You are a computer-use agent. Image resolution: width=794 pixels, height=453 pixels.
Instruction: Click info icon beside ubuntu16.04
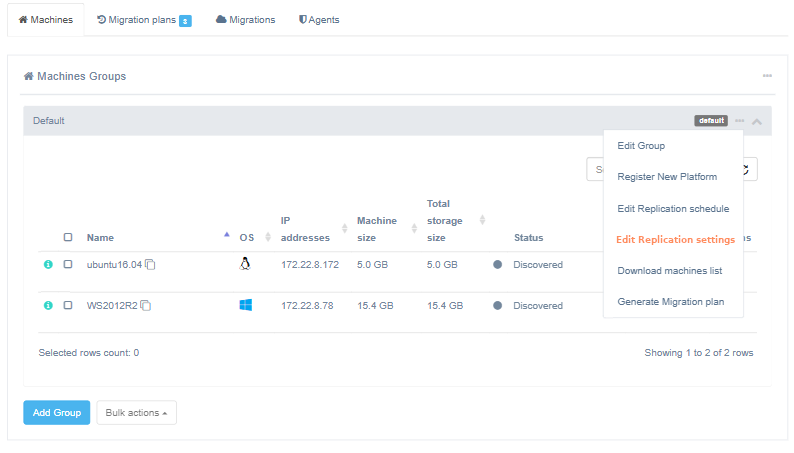(x=47, y=265)
